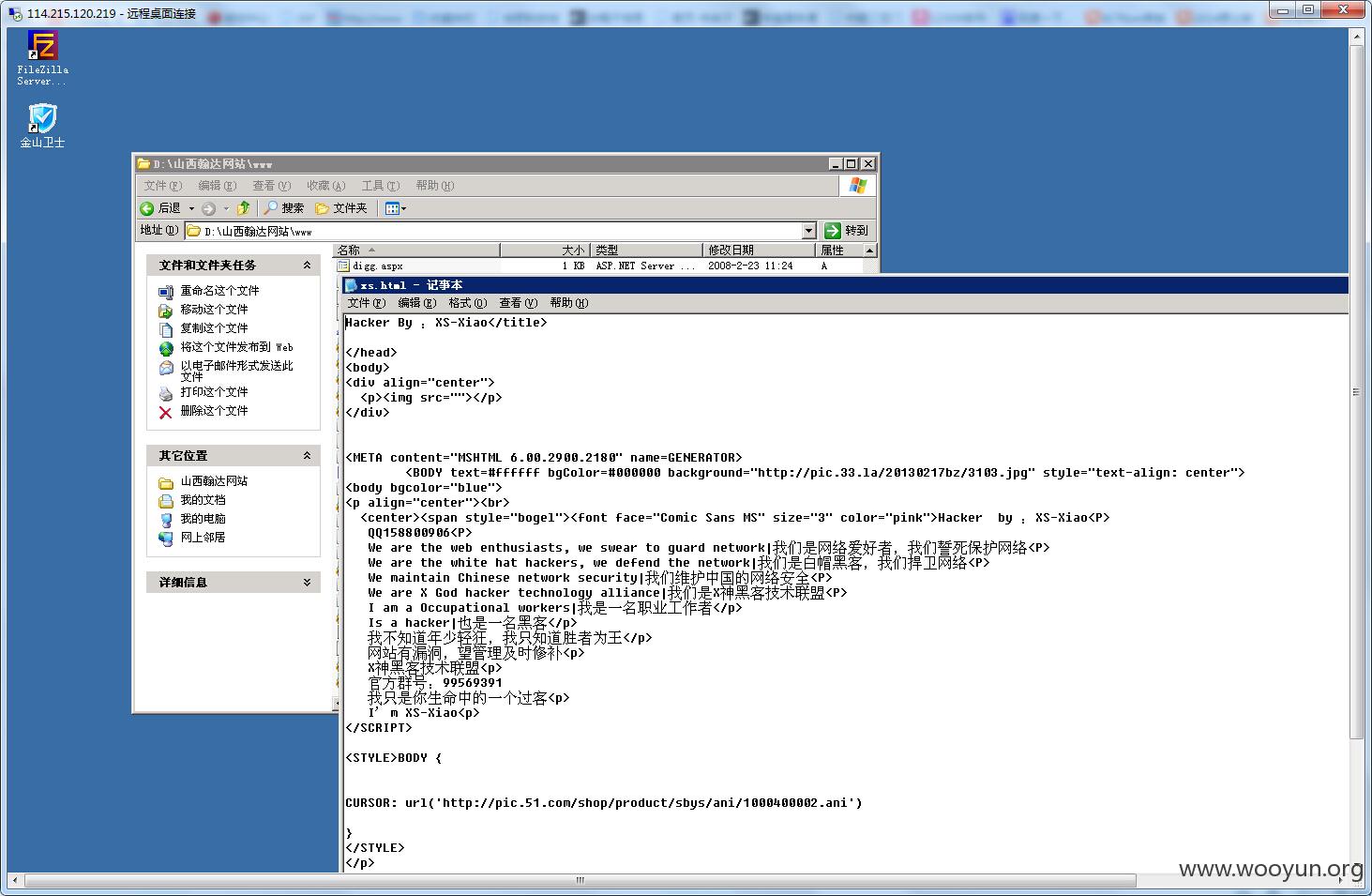This screenshot has width=1372, height=896.
Task: Click the 我的电脑 computer icon
Action: [x=166, y=520]
